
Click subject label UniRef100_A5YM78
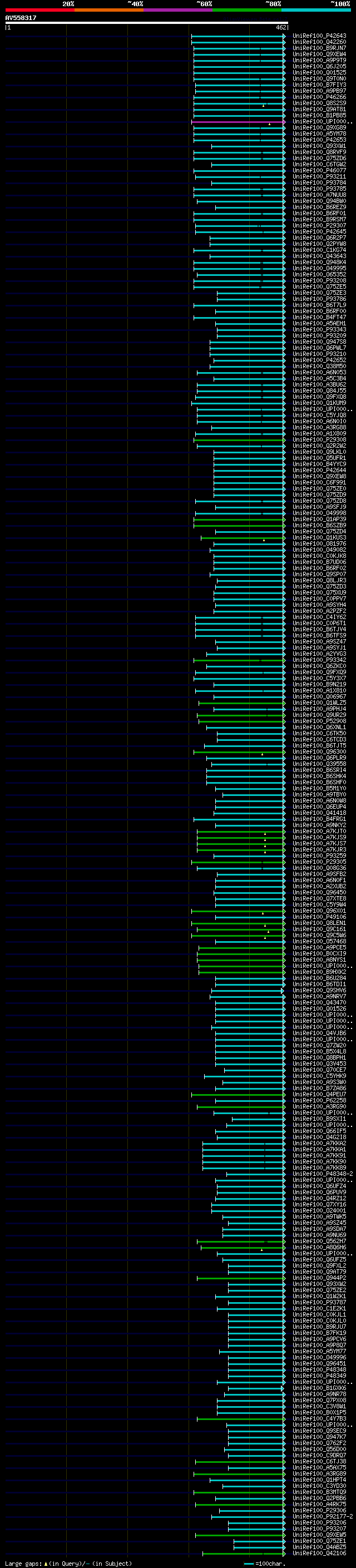(319, 134)
